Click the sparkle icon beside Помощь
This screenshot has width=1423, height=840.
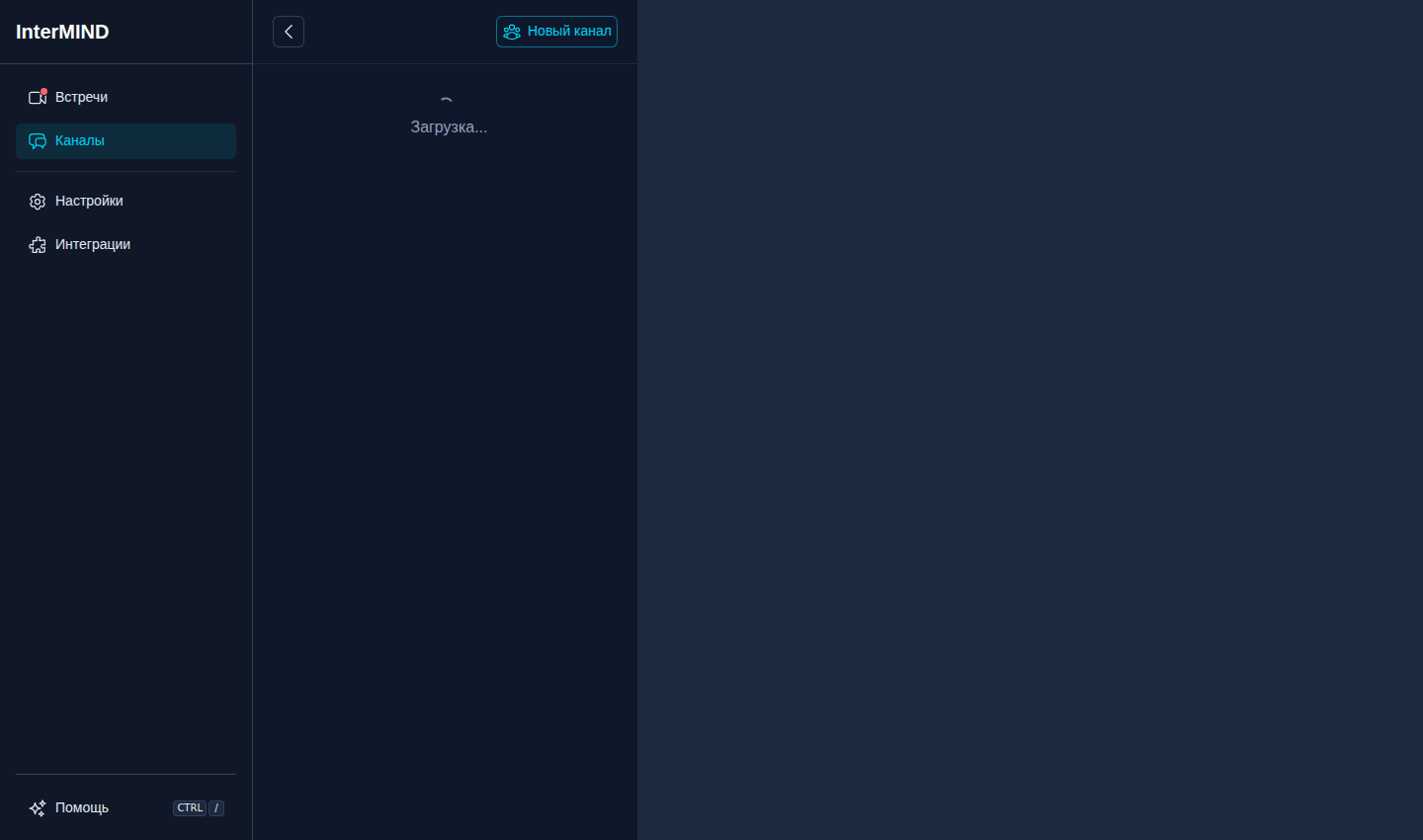[x=38, y=808]
